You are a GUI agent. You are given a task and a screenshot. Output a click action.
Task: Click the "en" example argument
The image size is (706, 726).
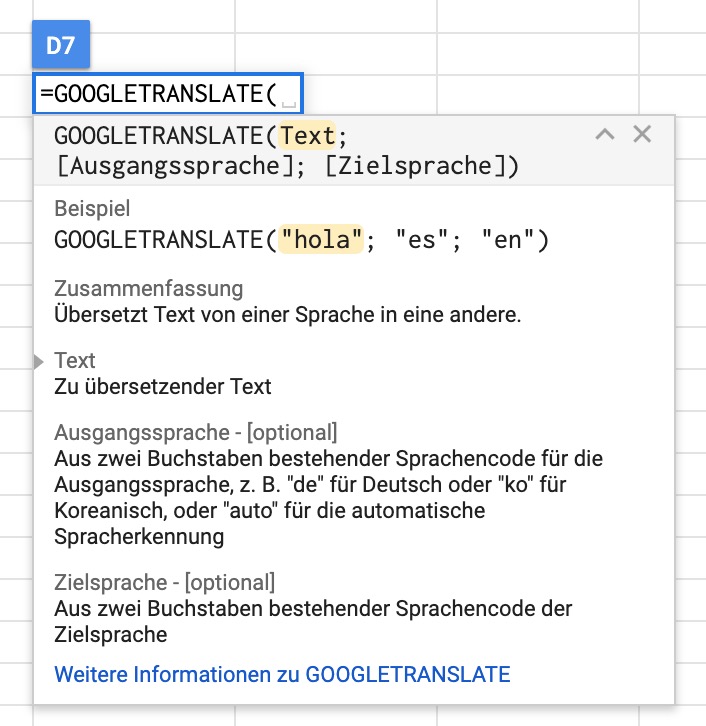point(508,240)
